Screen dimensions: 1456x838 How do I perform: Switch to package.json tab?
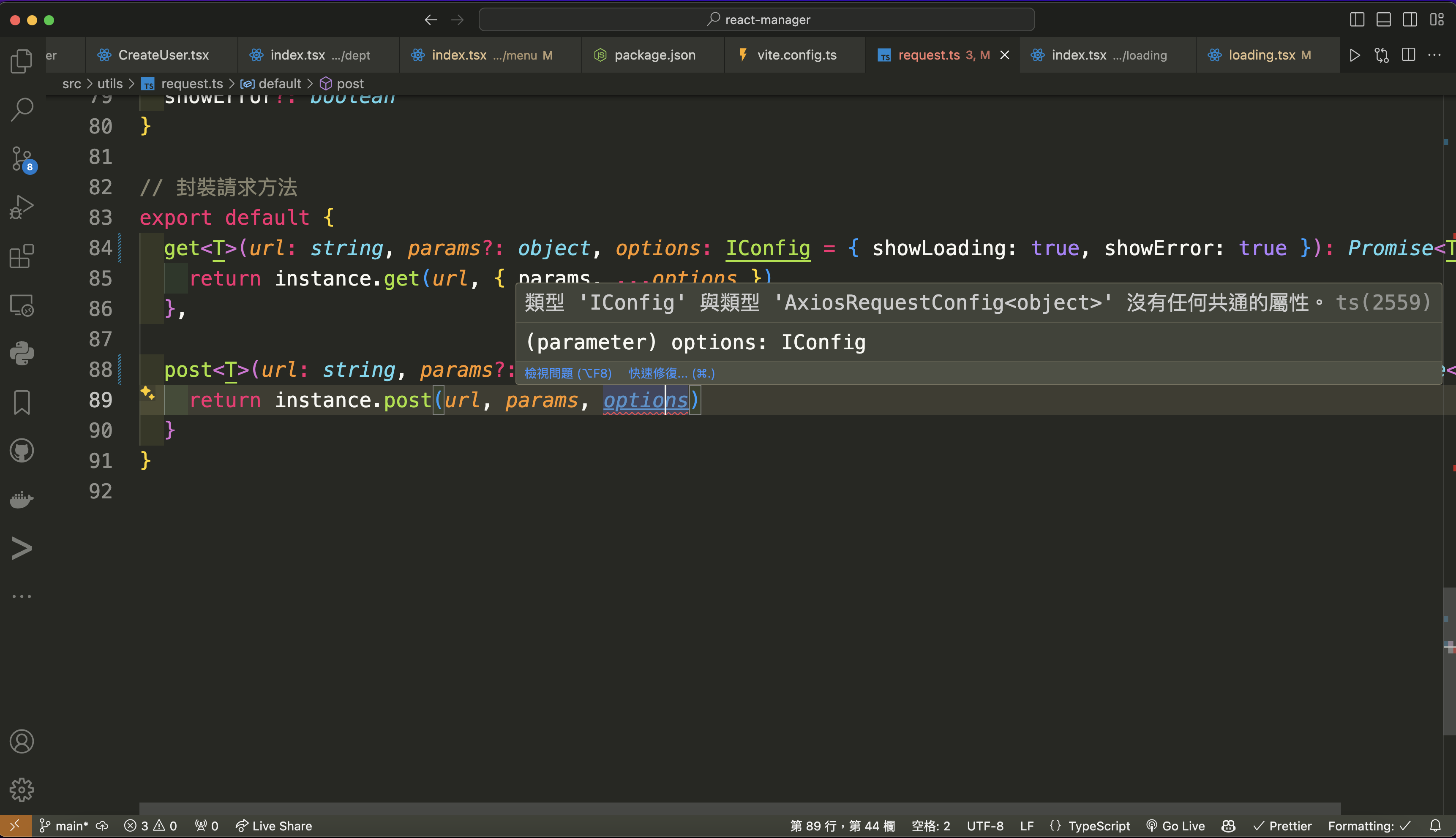(653, 55)
